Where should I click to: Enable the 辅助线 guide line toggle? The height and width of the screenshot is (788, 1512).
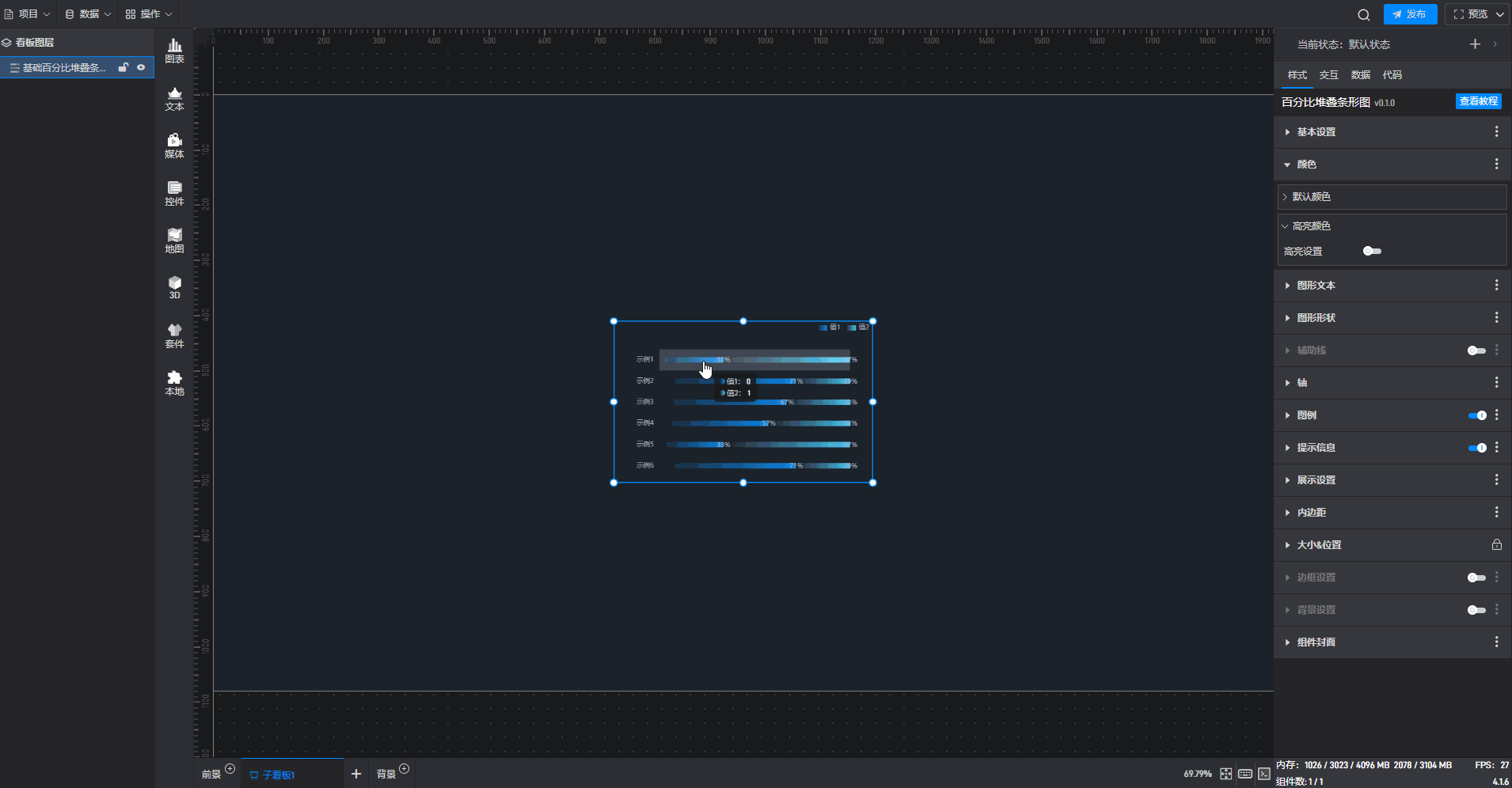click(1476, 350)
